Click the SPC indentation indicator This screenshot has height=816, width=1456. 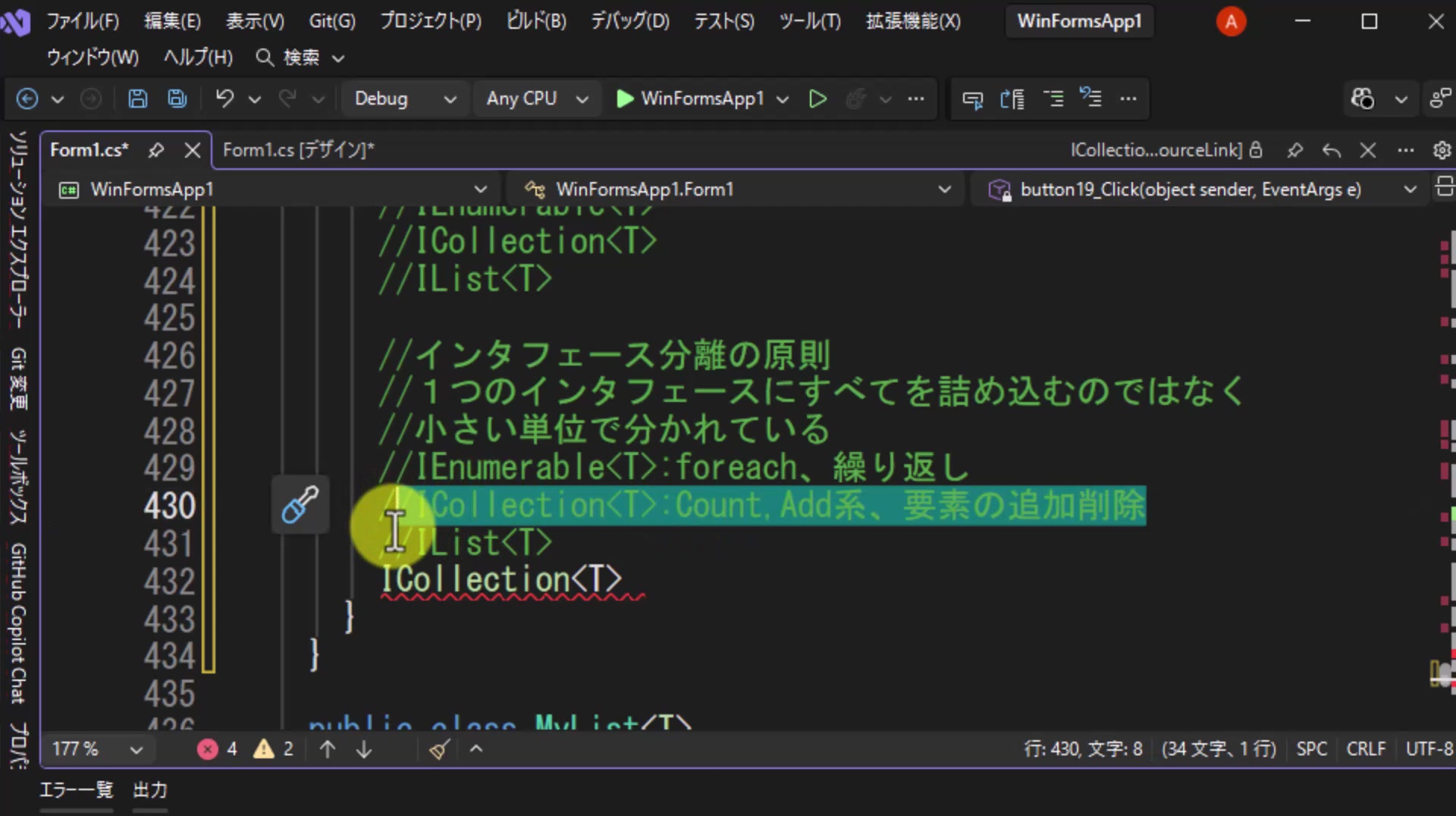1311,749
